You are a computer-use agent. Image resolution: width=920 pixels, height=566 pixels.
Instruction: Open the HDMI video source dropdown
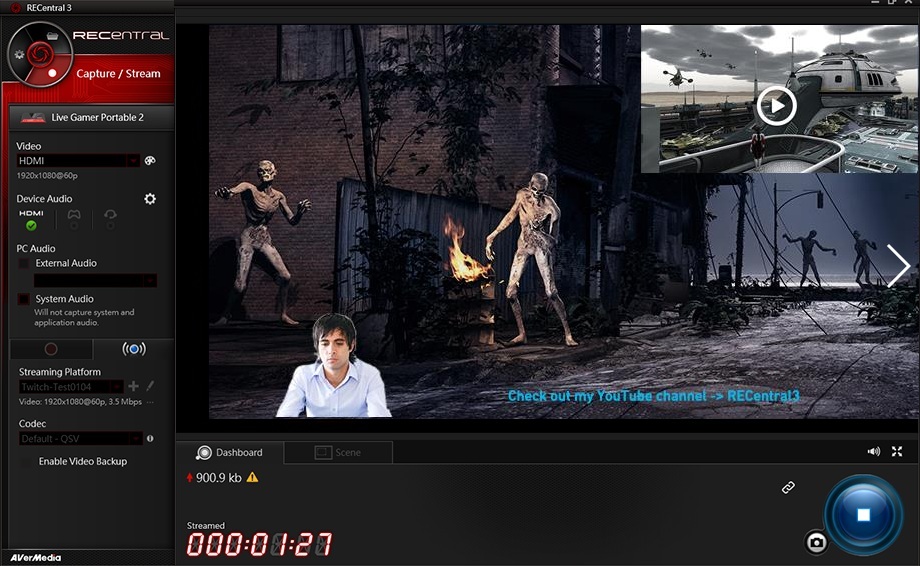pos(78,161)
